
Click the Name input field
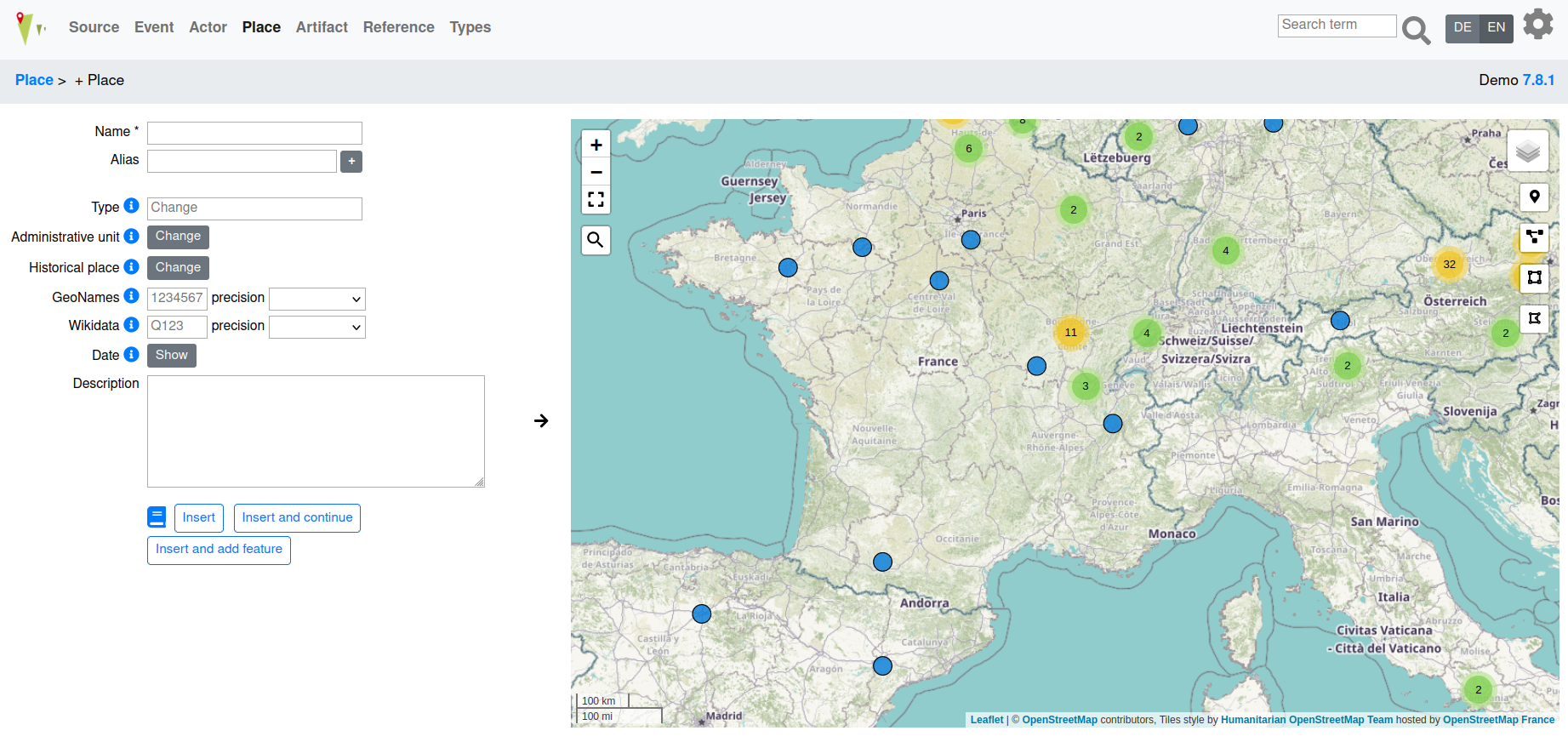254,133
